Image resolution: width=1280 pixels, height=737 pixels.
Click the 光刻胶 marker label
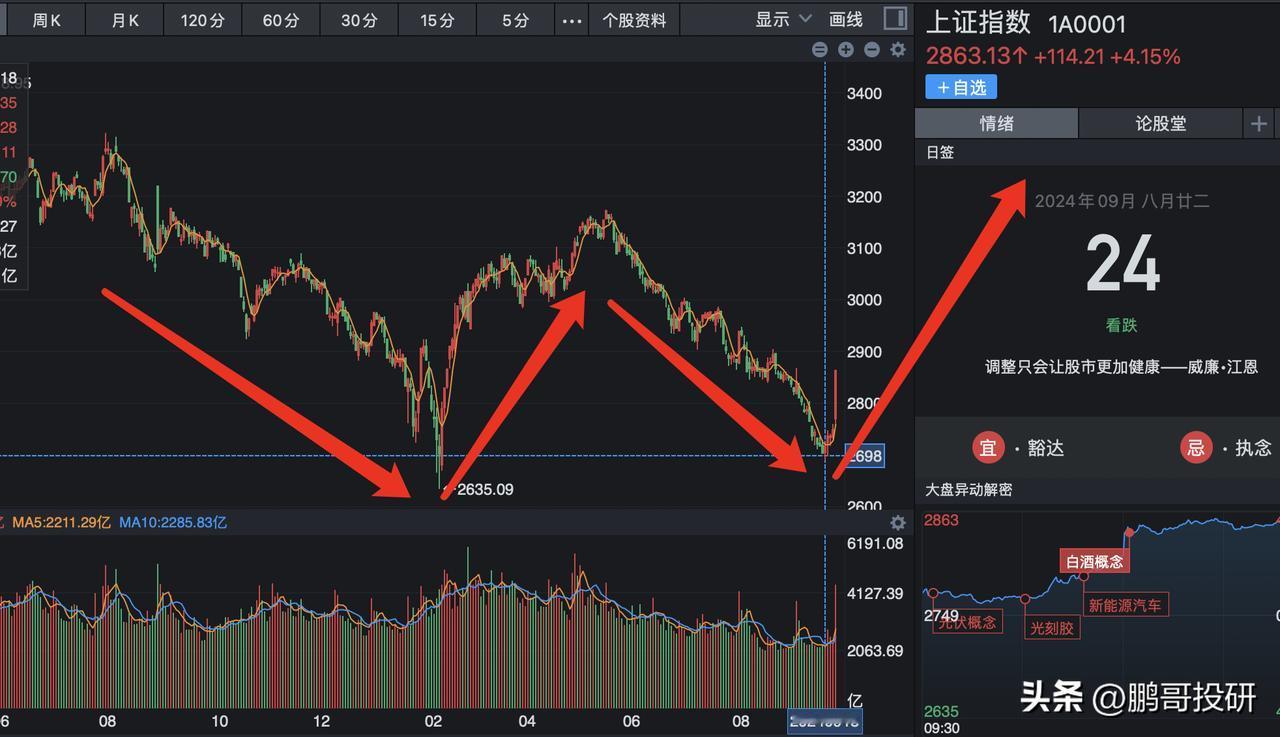(x=1053, y=628)
